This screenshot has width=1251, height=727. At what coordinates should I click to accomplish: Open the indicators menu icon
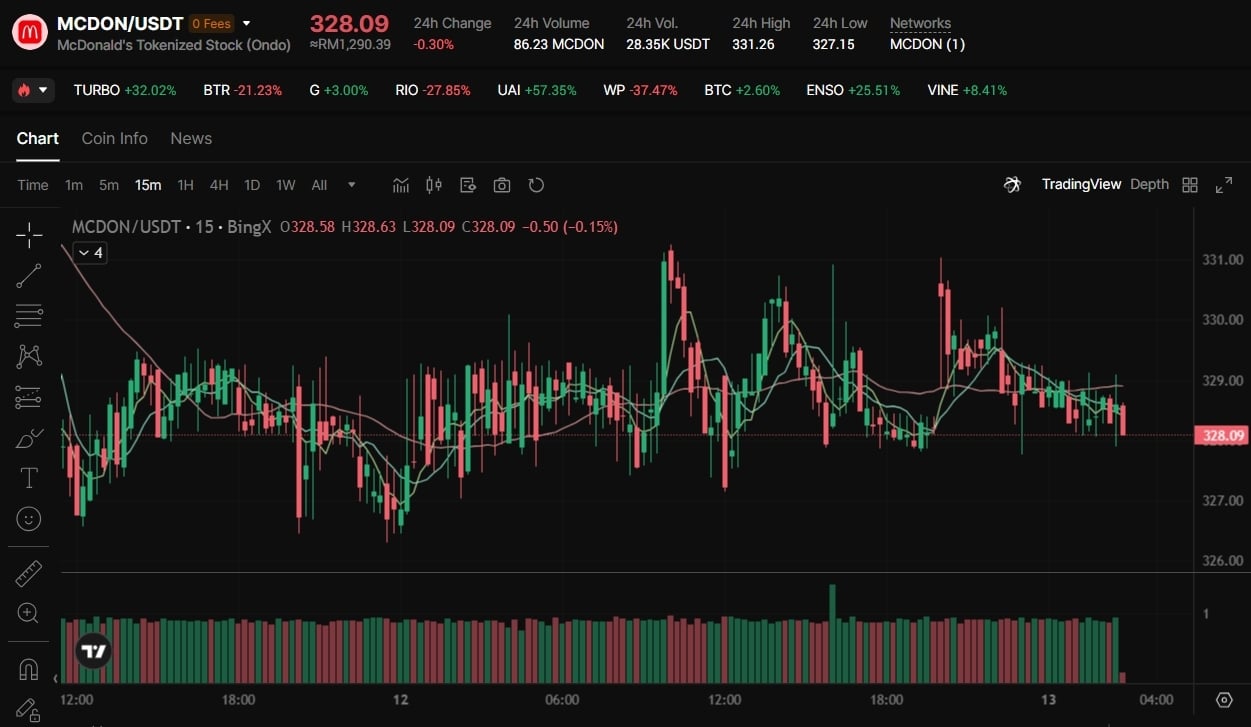coord(401,185)
